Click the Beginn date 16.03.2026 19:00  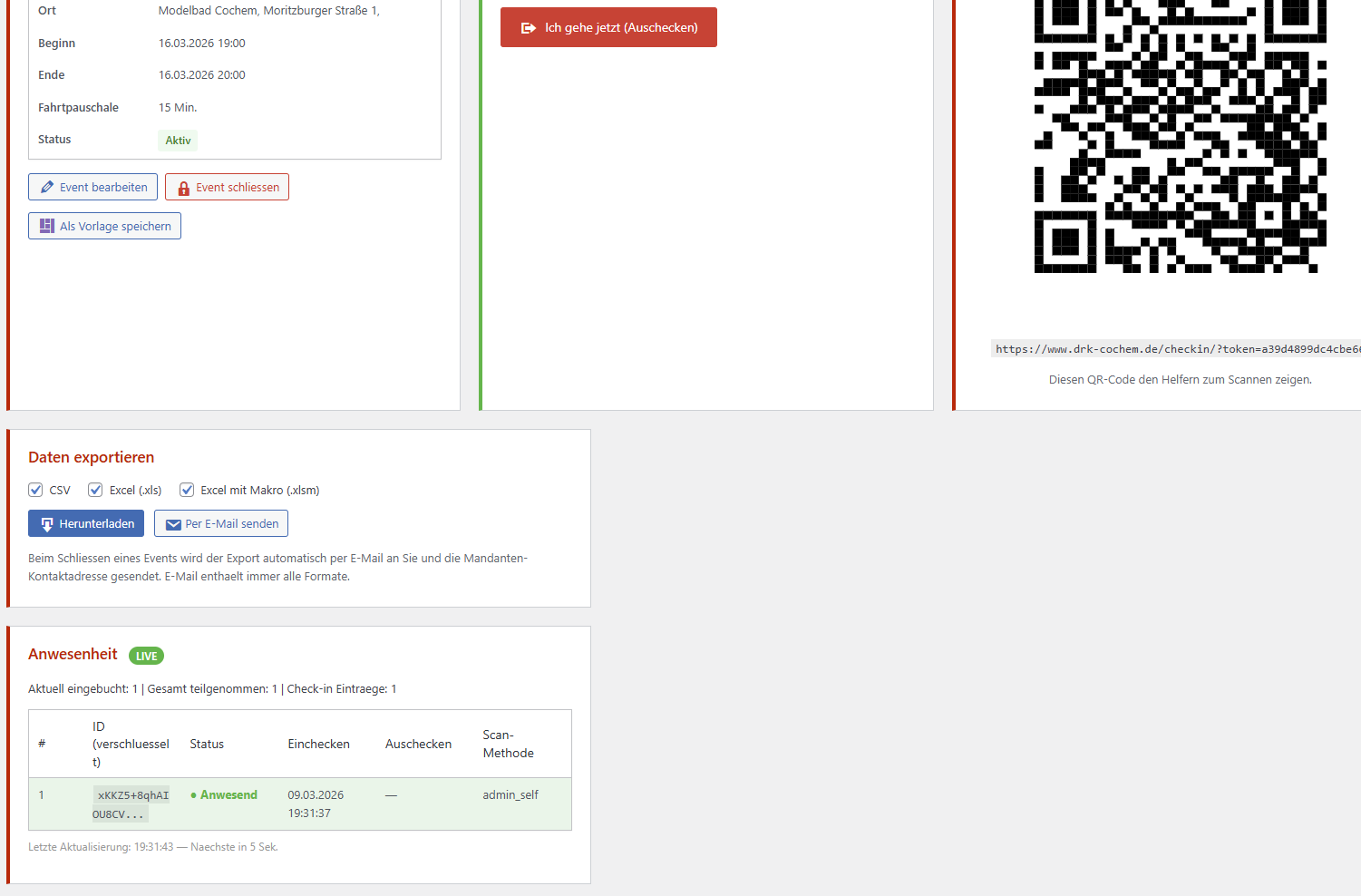point(202,44)
